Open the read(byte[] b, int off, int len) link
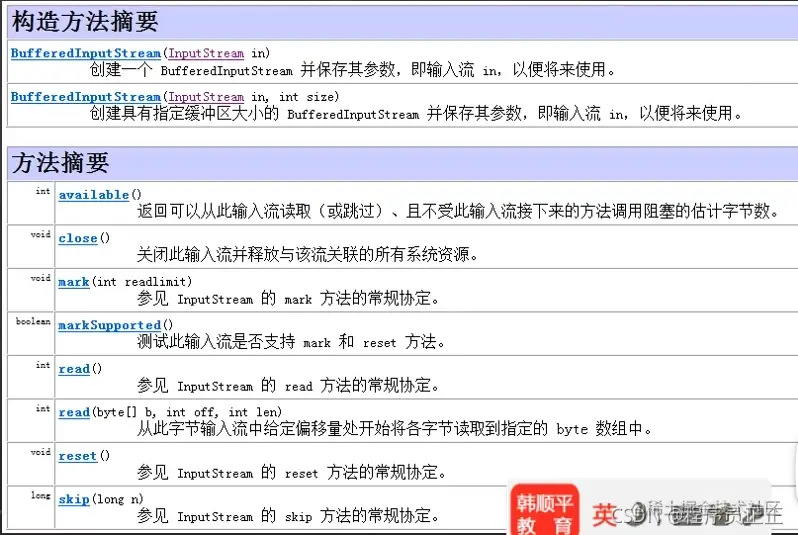 74,412
